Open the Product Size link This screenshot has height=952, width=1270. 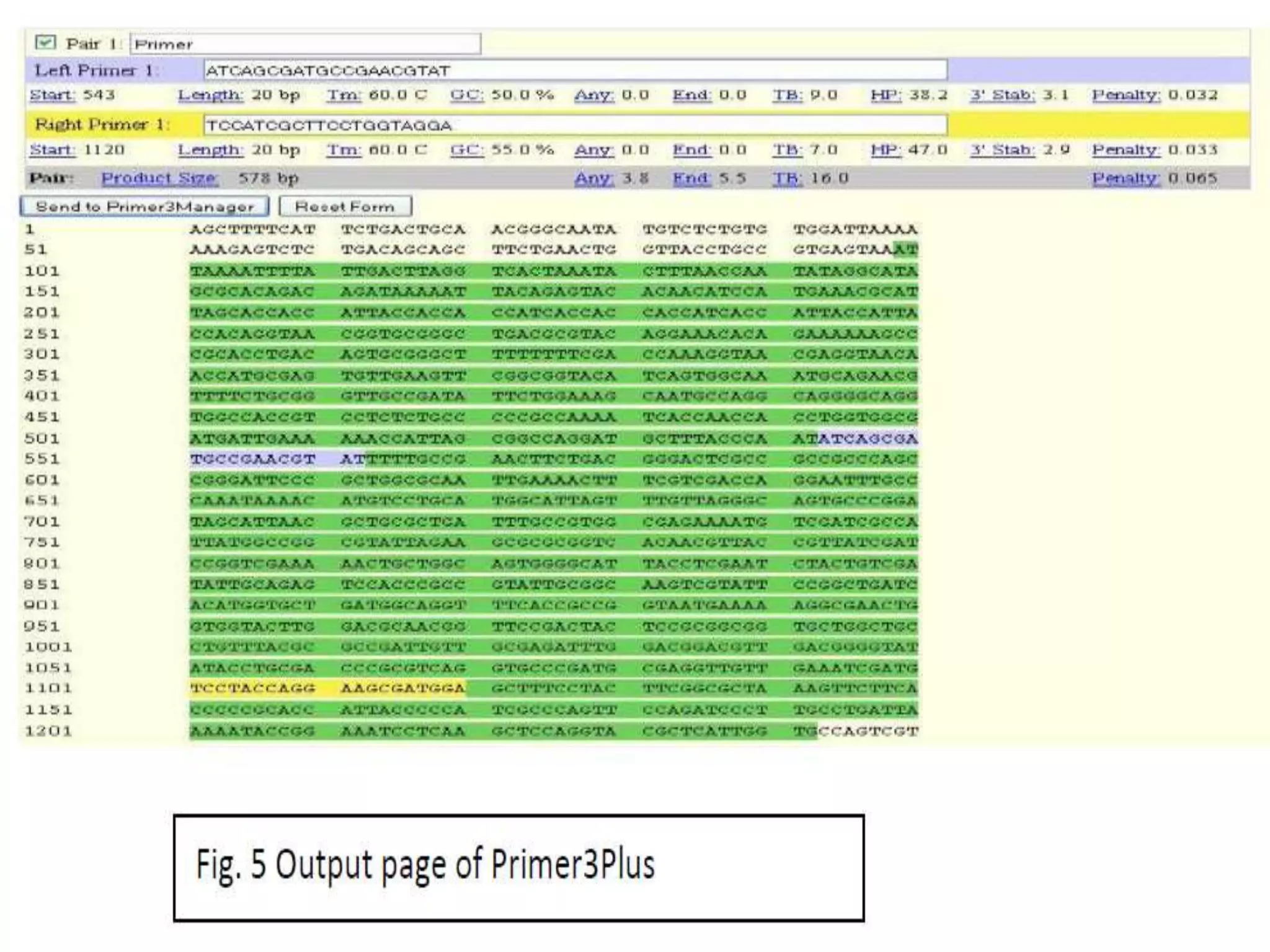[159, 178]
